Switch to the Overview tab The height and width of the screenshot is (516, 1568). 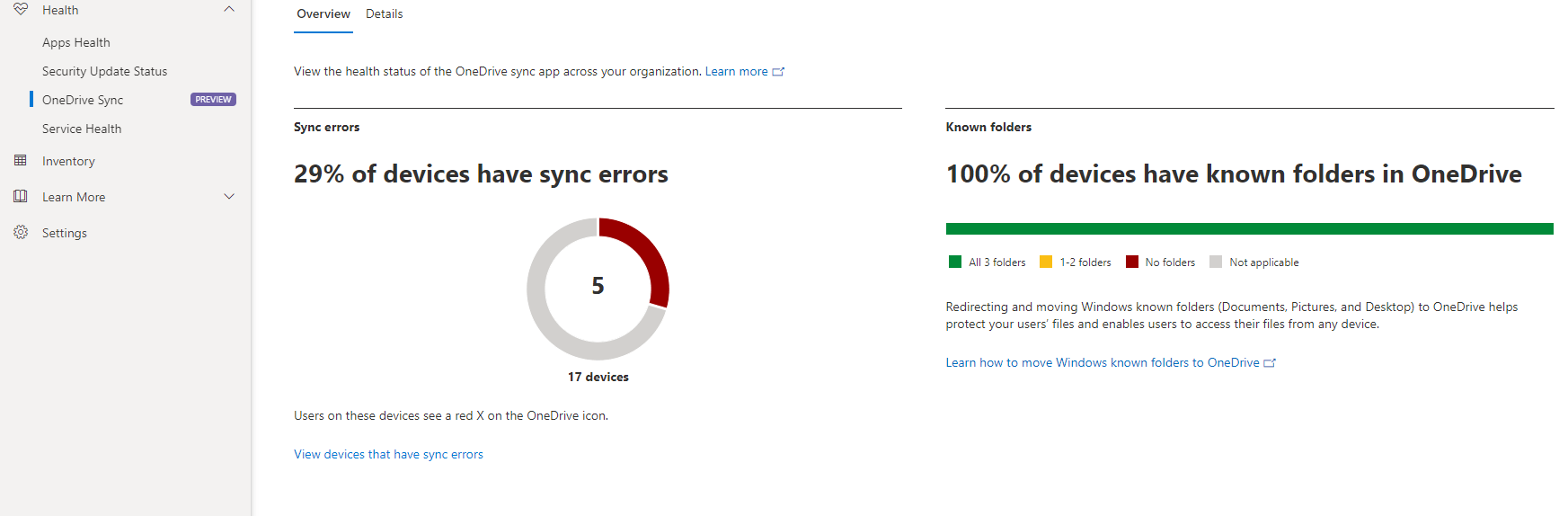pos(323,14)
